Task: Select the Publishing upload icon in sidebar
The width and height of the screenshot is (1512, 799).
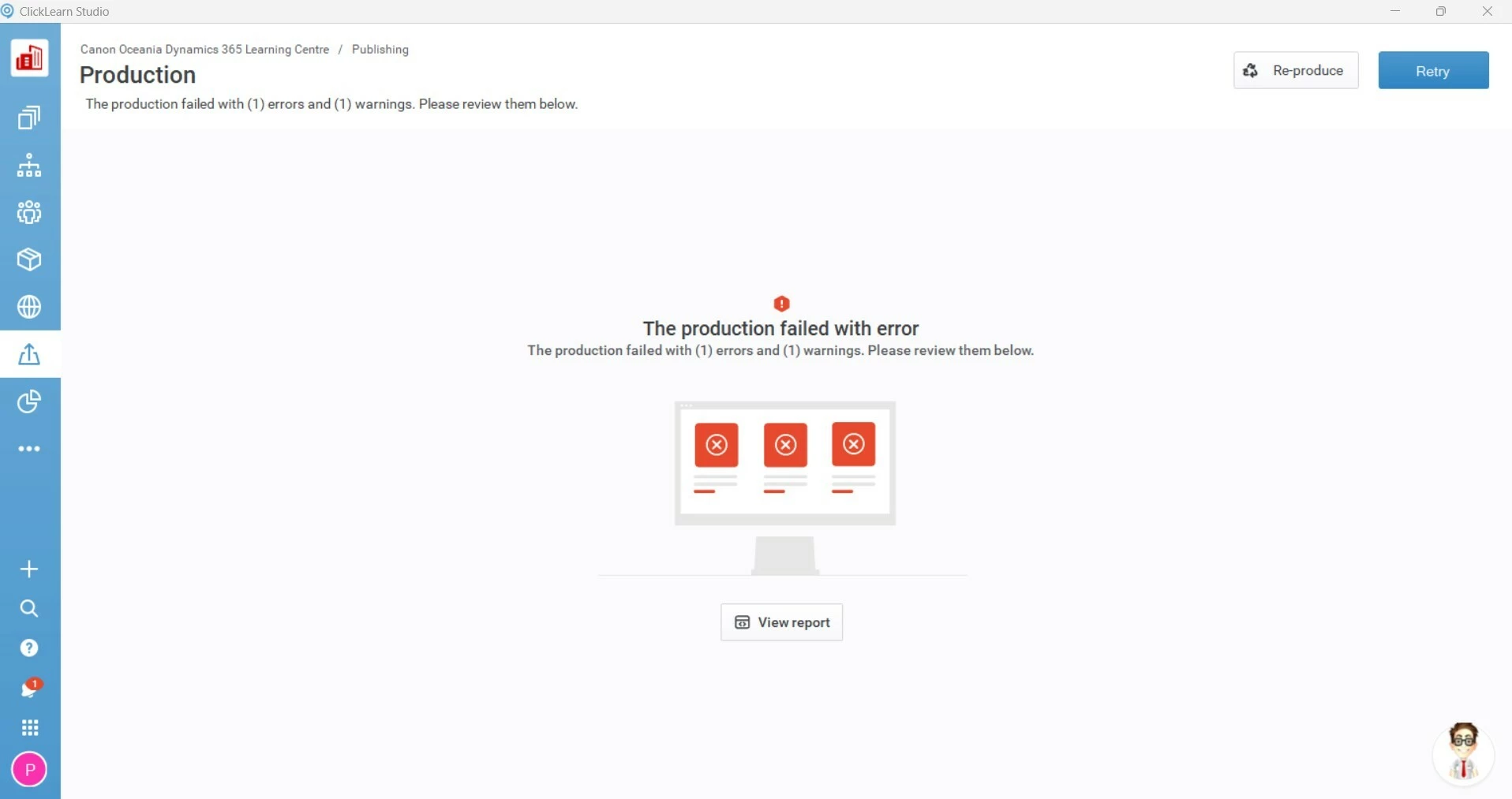Action: pyautogui.click(x=29, y=354)
